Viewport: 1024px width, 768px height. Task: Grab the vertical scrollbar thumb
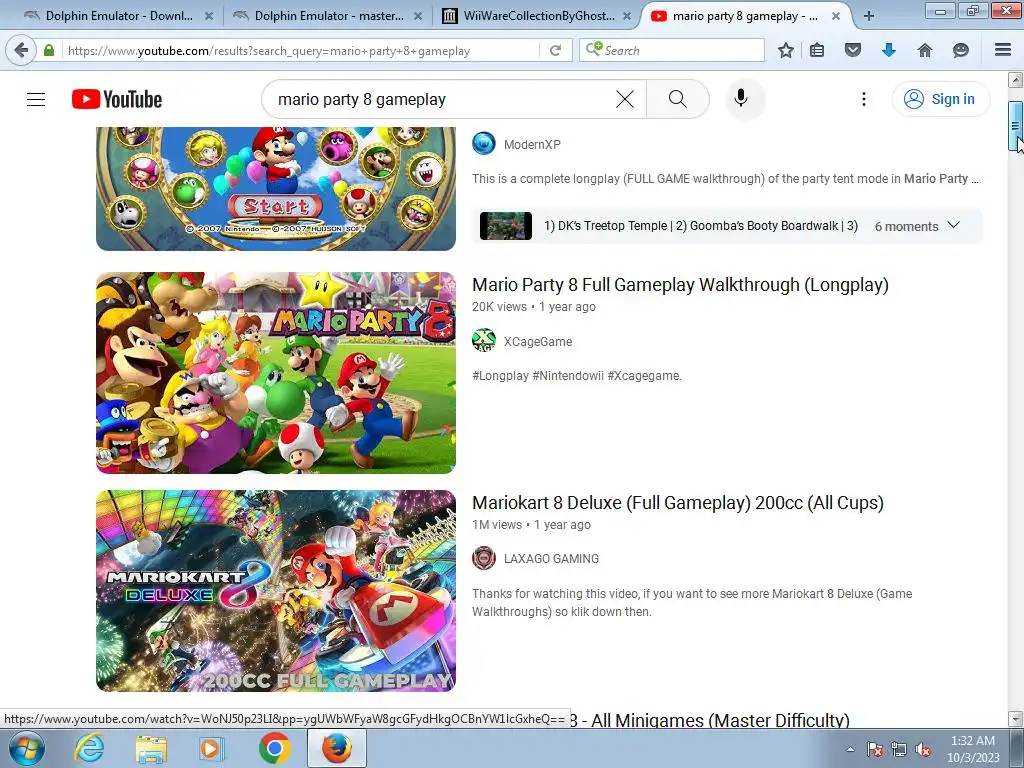(x=1016, y=126)
